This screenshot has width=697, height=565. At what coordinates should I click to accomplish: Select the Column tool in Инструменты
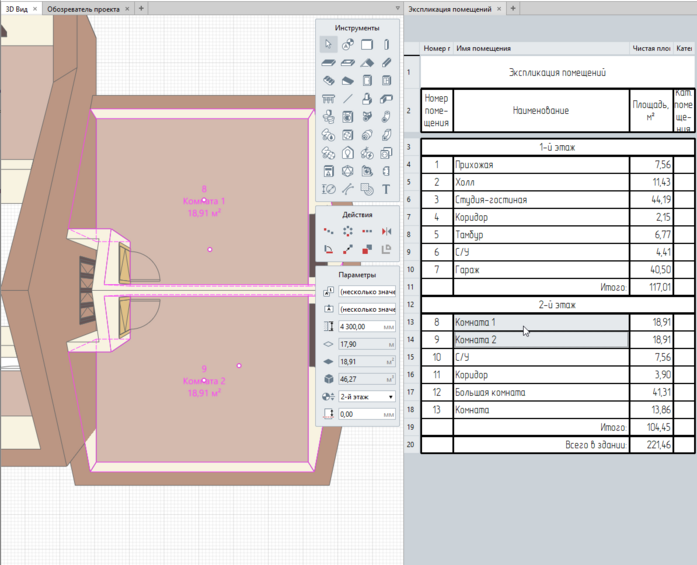click(x=386, y=45)
